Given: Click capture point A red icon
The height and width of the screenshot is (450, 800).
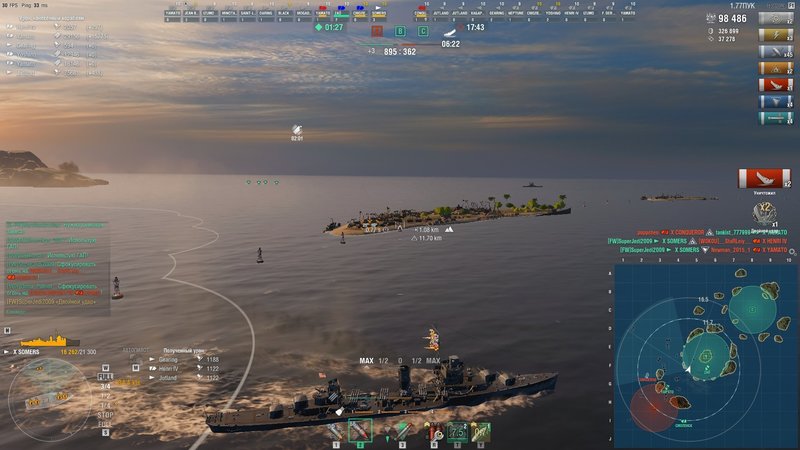Looking at the screenshot, I should click(x=377, y=31).
